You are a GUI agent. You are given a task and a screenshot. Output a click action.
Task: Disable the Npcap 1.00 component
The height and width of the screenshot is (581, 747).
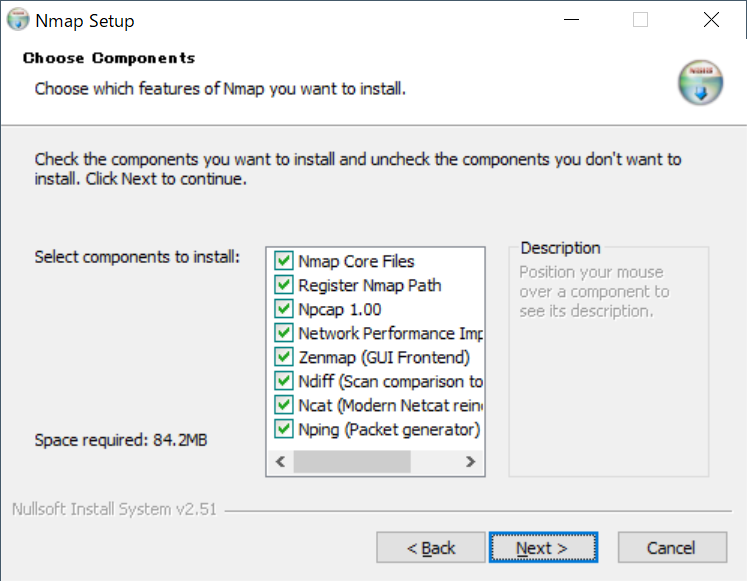[283, 310]
